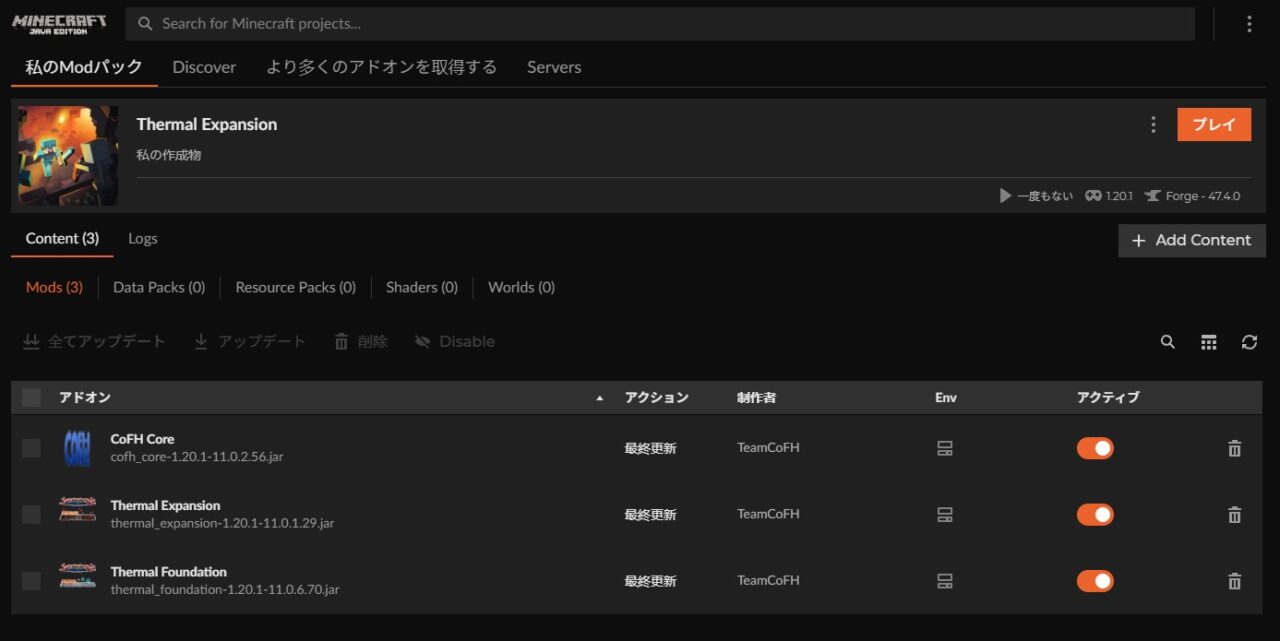The image size is (1280, 641).
Task: Show the Mods (3) category
Action: point(54,287)
